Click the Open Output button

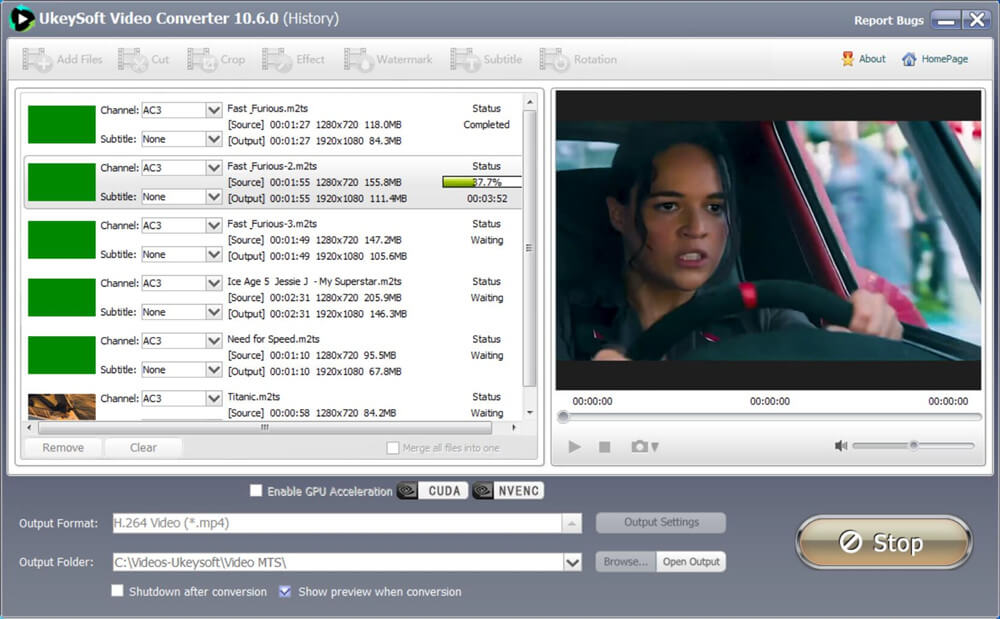691,562
